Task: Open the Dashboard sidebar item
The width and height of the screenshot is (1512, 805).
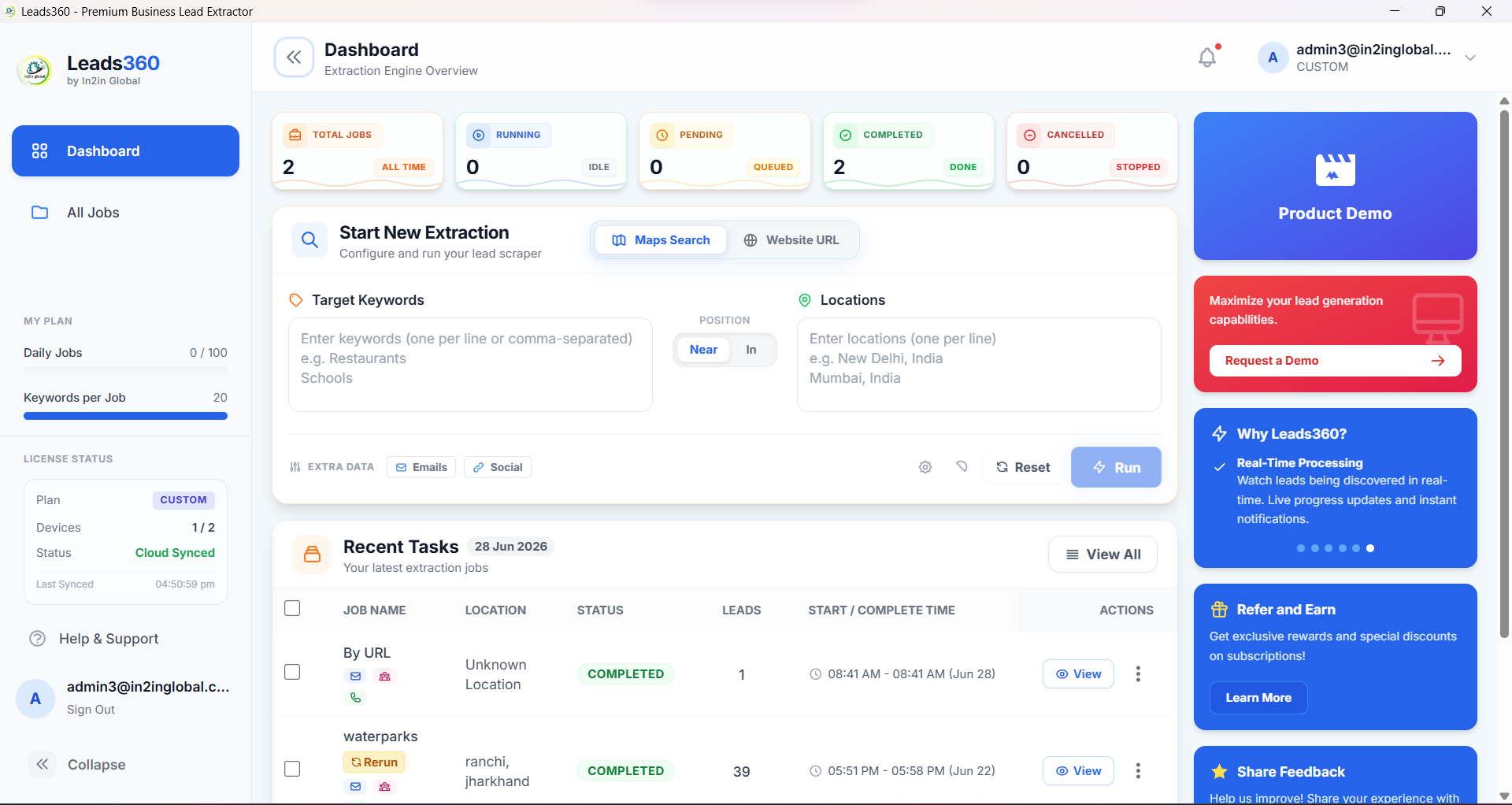Action: (x=125, y=150)
